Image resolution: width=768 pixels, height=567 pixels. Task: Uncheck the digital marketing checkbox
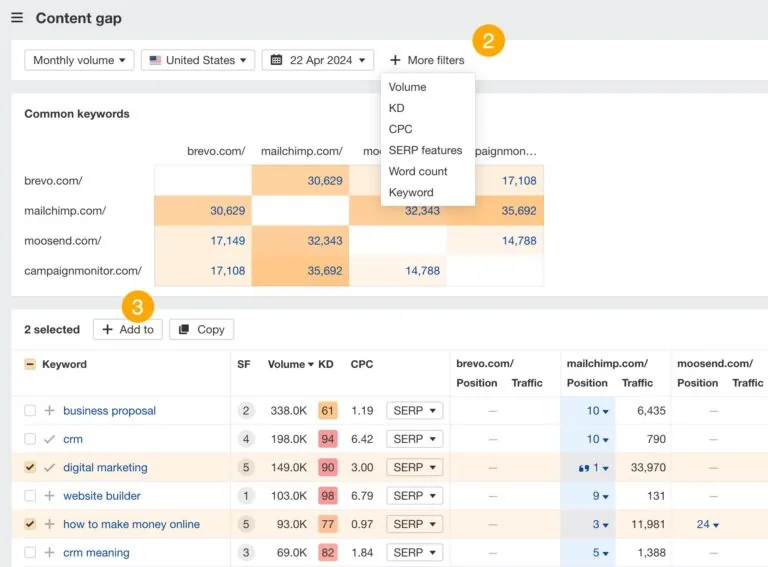tap(30, 468)
